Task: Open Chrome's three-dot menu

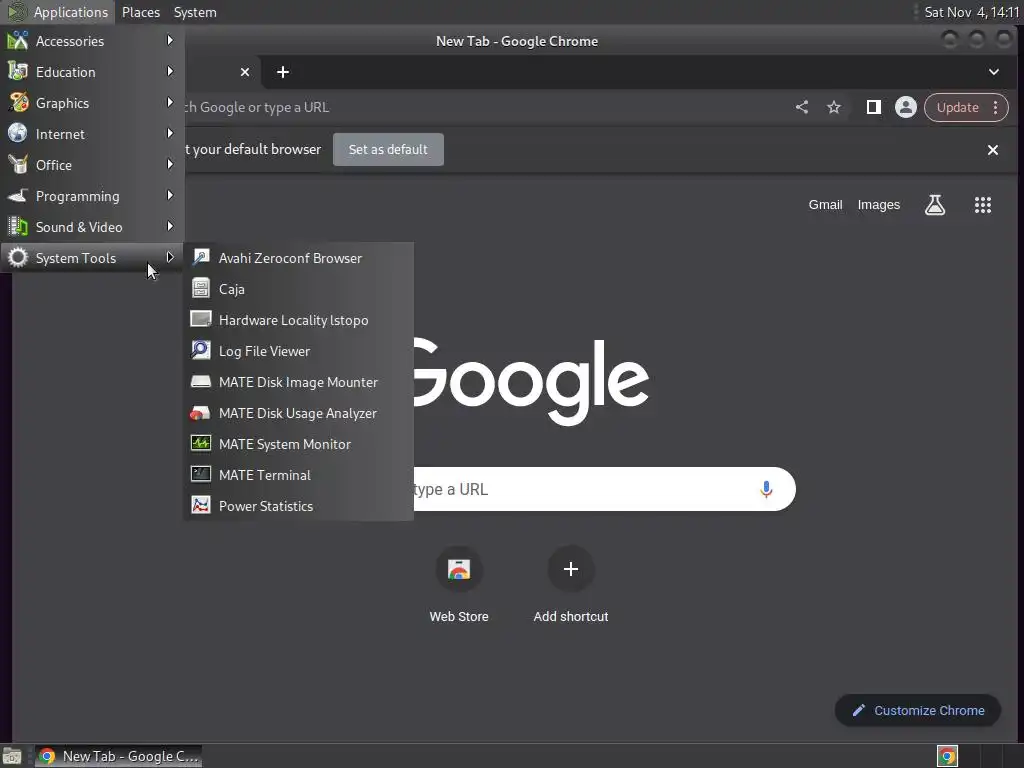Action: [995, 107]
